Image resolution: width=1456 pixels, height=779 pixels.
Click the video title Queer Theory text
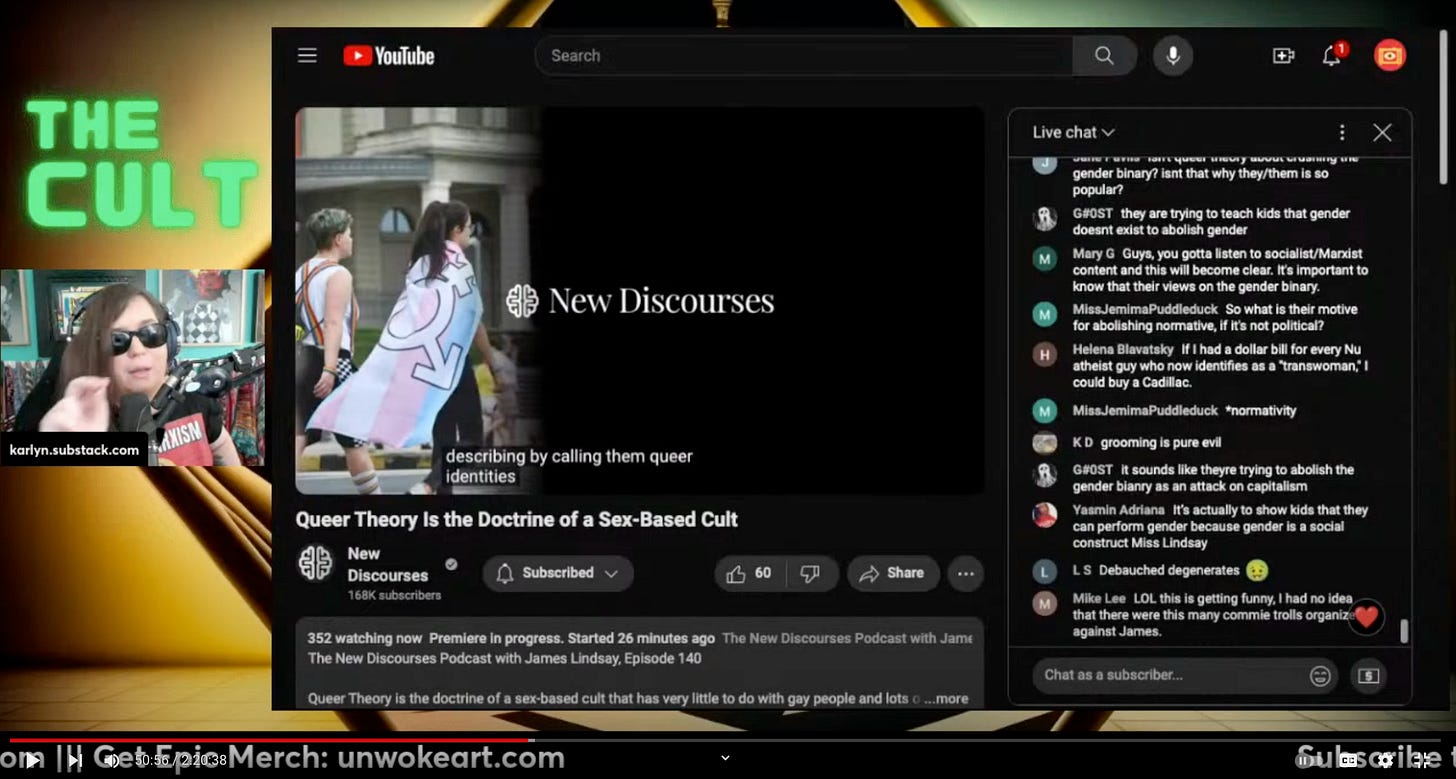coord(516,519)
